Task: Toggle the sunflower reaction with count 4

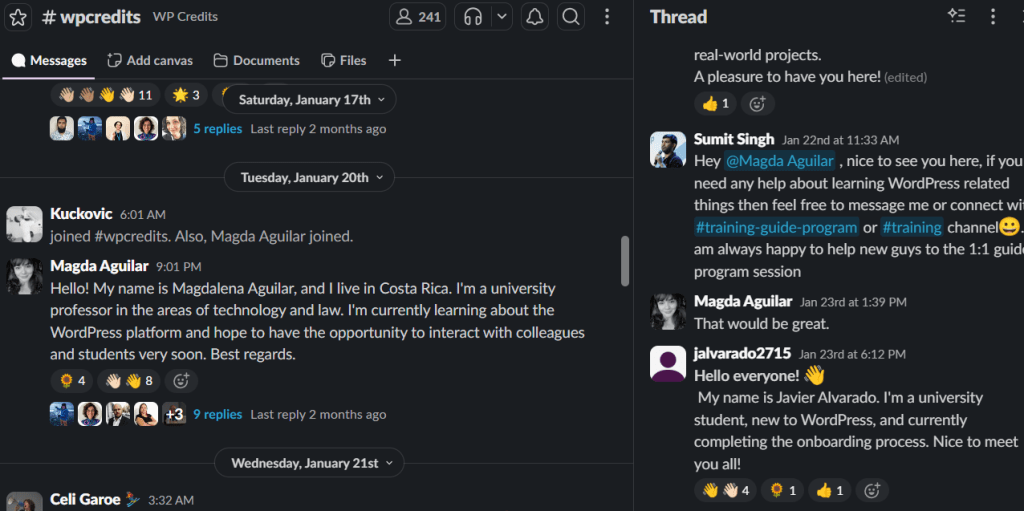Action: point(72,380)
